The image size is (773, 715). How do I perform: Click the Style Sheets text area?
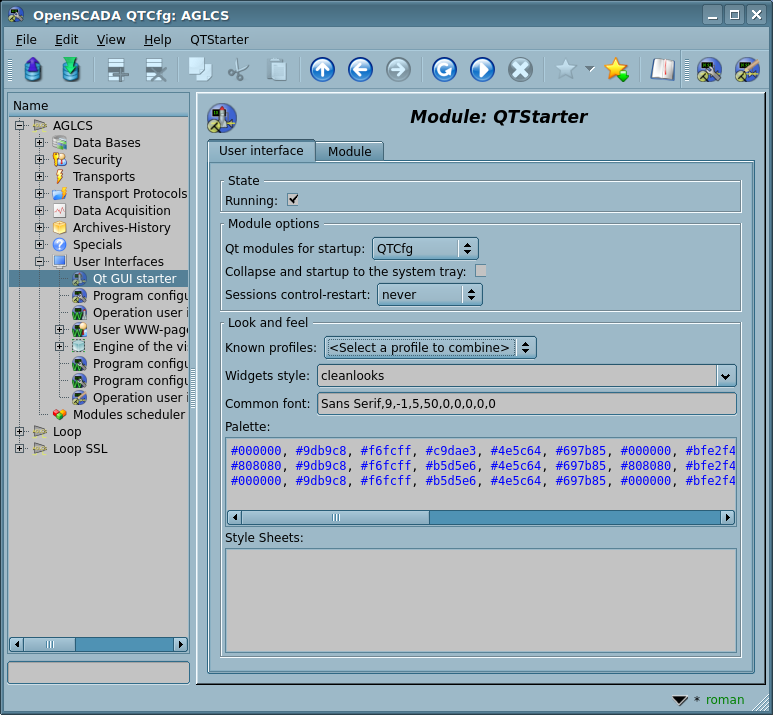(x=480, y=600)
